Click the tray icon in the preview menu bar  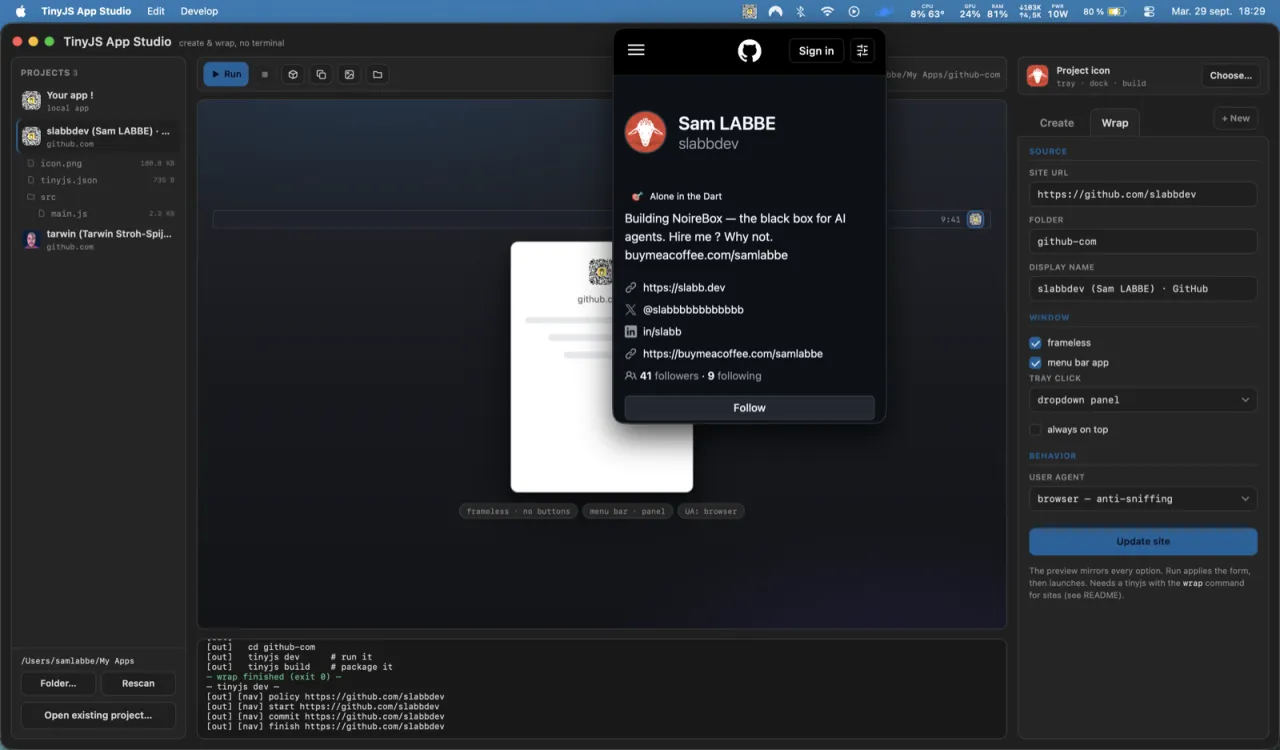(975, 219)
